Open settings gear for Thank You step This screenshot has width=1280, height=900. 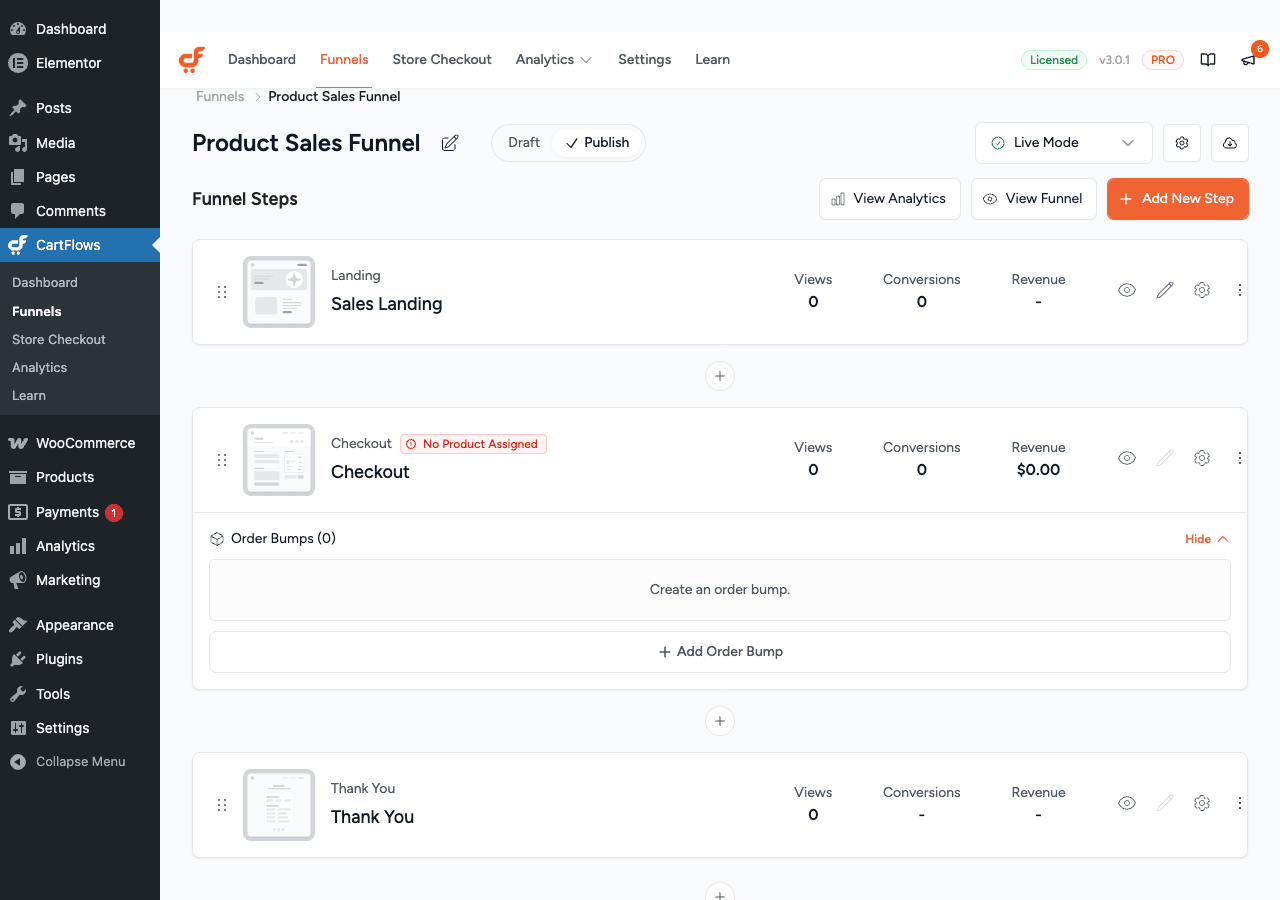[x=1202, y=803]
